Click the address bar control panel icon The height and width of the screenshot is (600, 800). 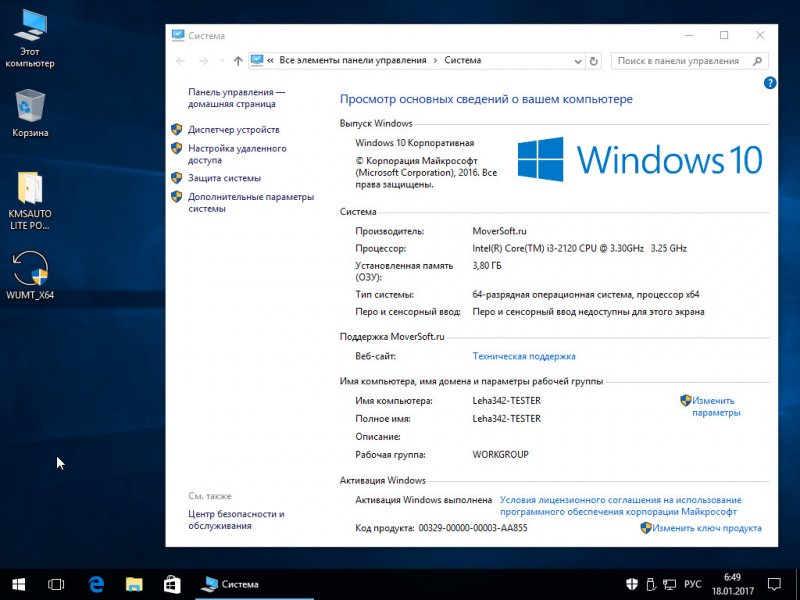(x=257, y=60)
